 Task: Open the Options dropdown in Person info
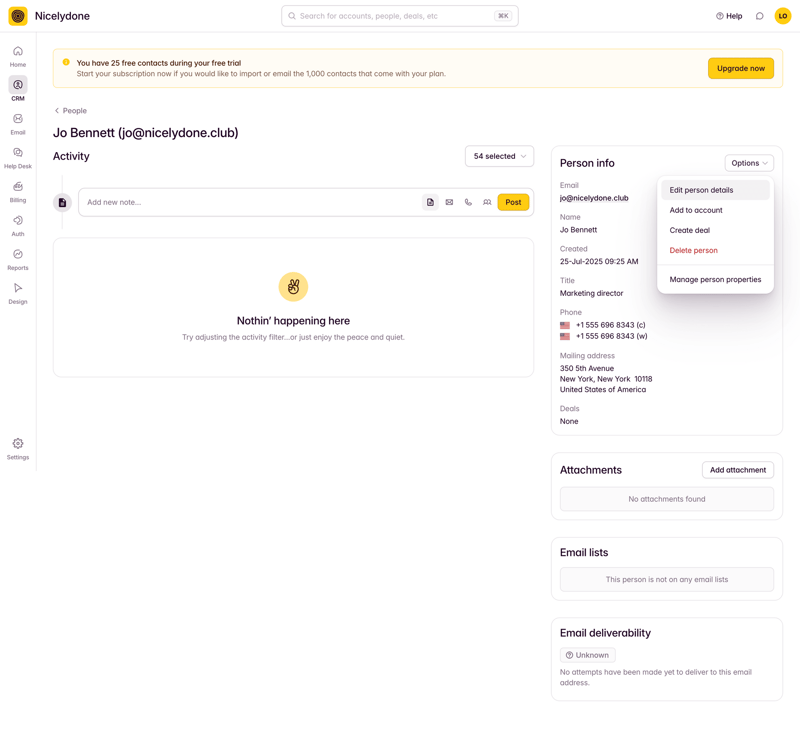coord(748,162)
